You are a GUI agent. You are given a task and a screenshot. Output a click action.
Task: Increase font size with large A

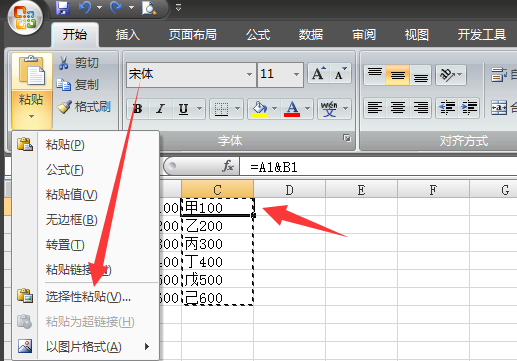coord(318,74)
